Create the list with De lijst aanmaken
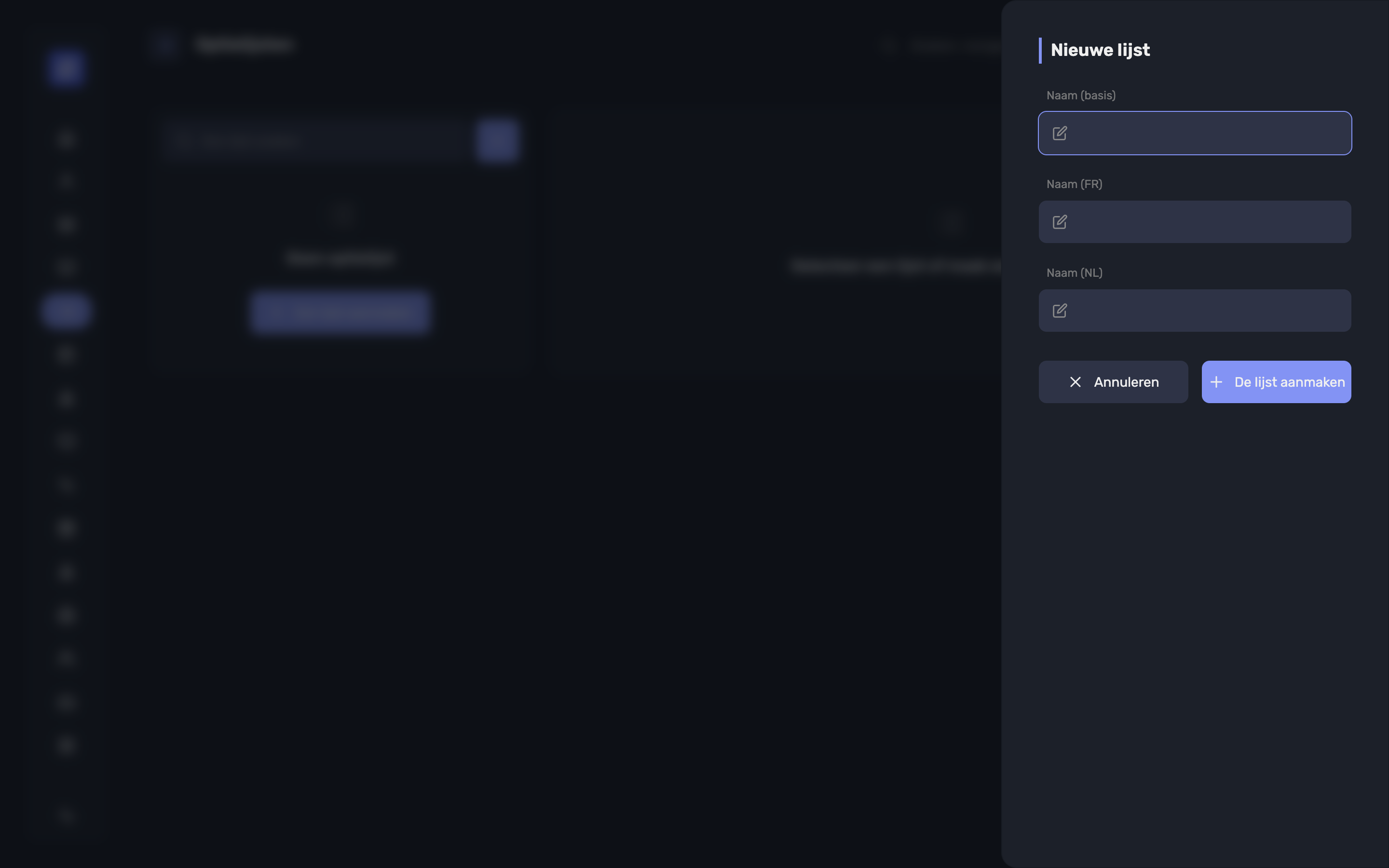Viewport: 1389px width, 868px height. tap(1276, 382)
